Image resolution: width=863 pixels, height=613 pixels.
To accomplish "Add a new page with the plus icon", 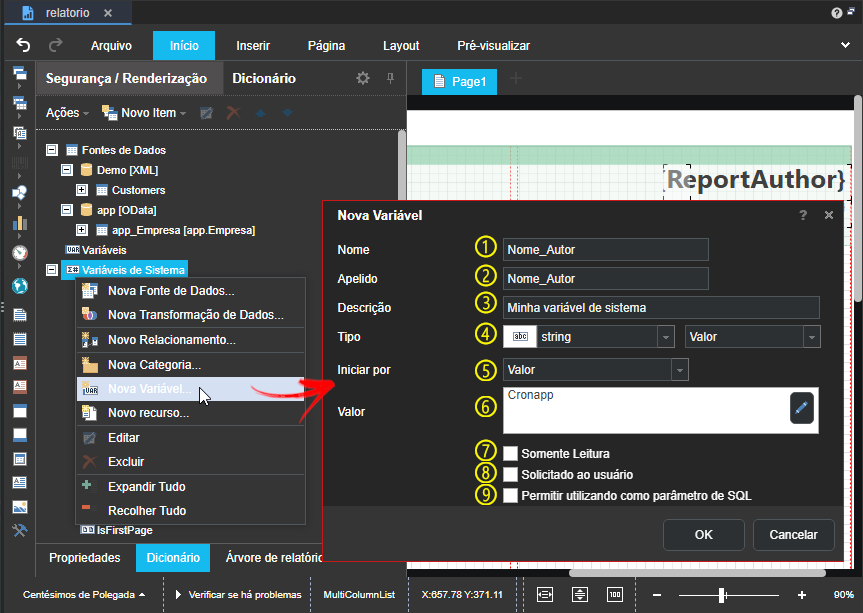I will coord(516,79).
